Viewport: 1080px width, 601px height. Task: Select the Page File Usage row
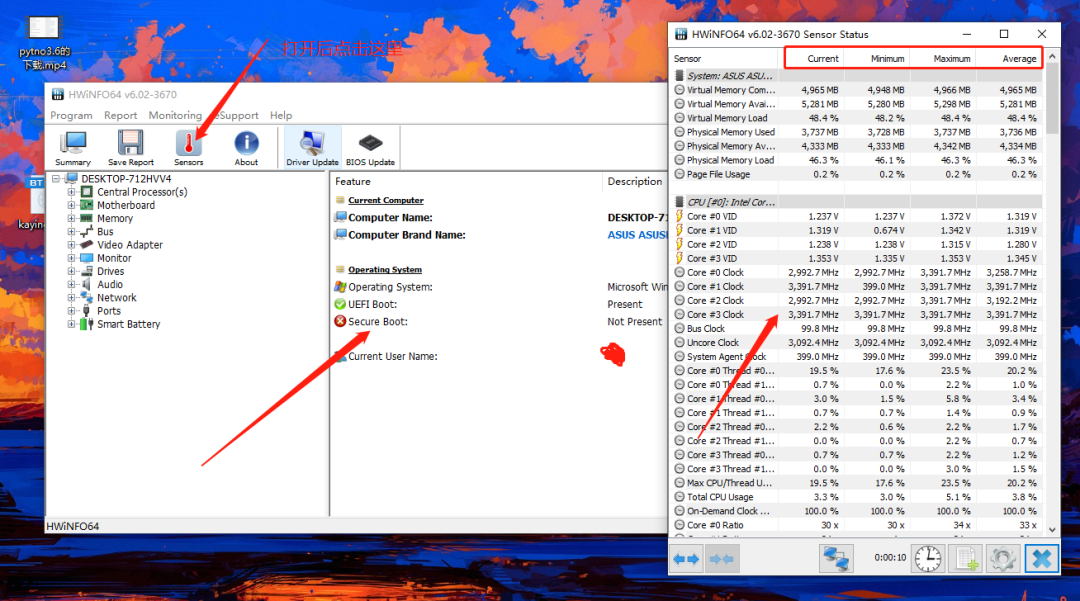coord(857,174)
